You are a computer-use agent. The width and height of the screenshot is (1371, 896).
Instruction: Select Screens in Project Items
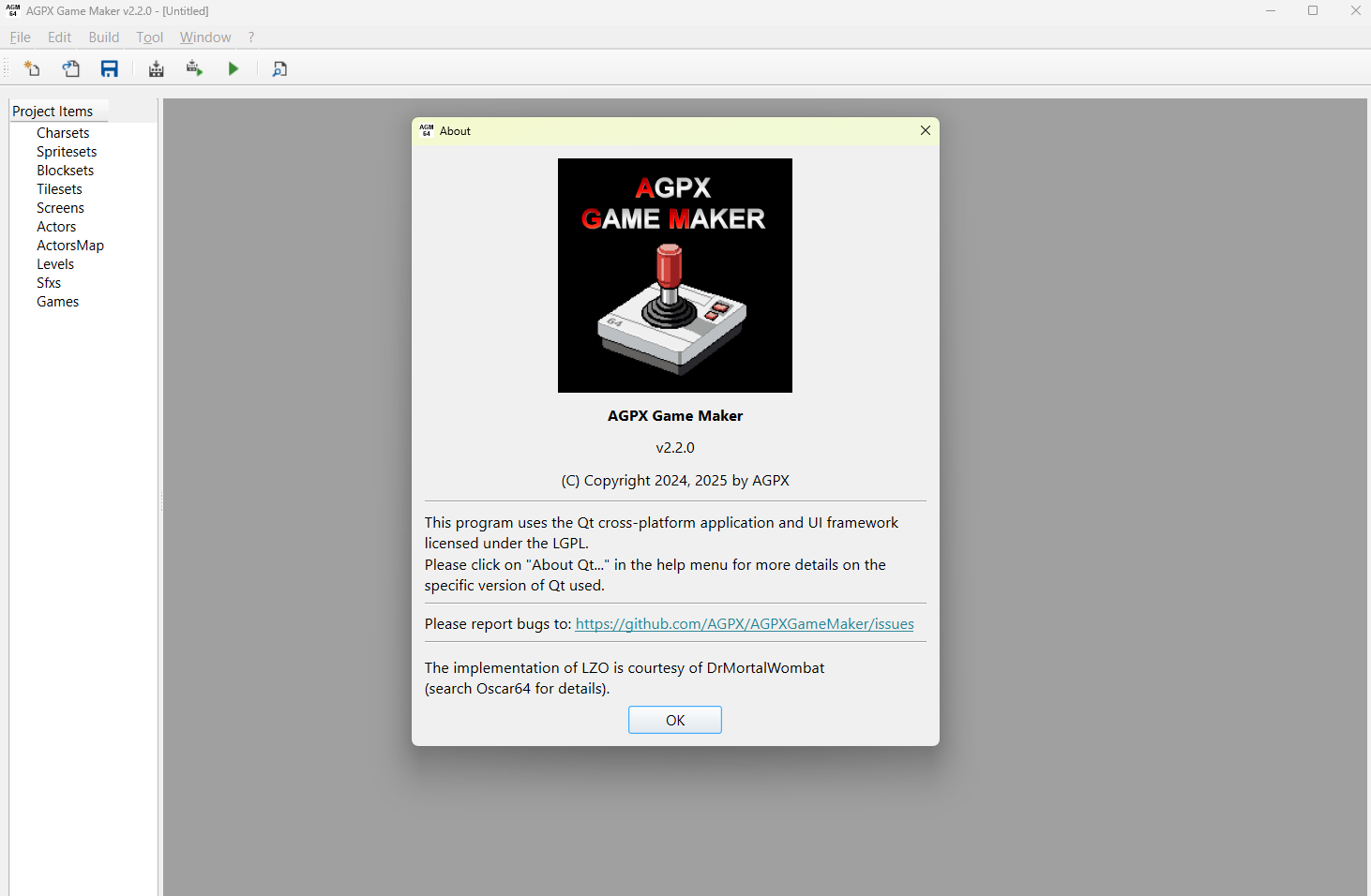coord(60,208)
